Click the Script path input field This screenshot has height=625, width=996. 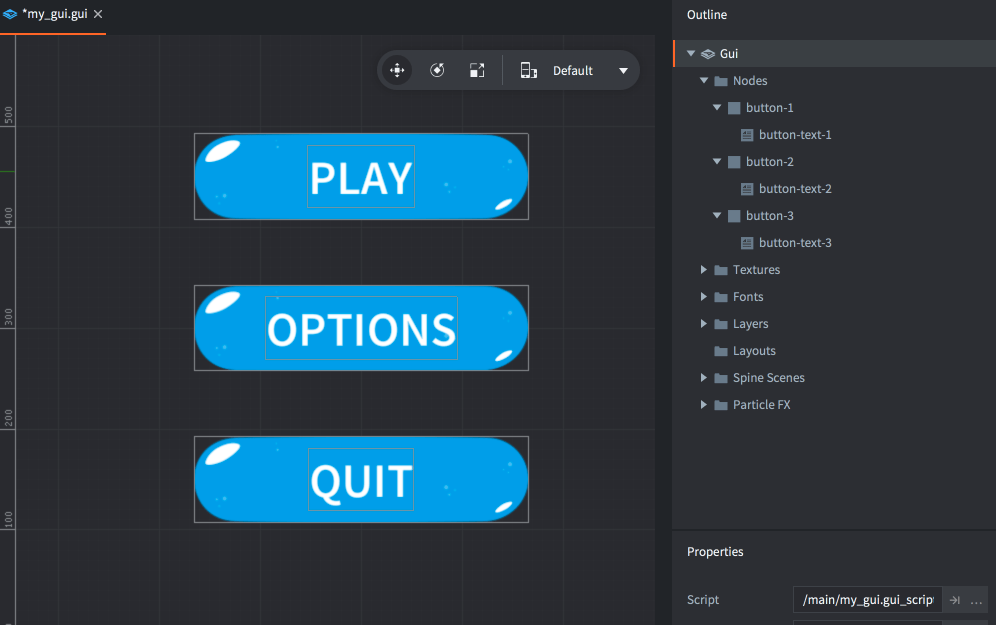pos(866,600)
